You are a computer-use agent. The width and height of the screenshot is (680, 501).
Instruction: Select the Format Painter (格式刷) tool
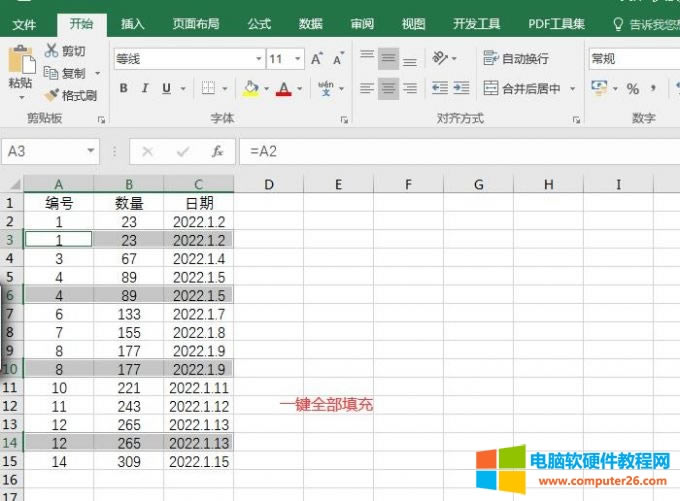pos(70,96)
